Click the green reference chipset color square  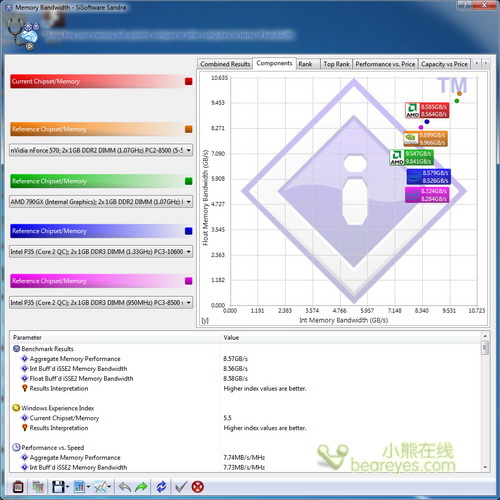click(189, 181)
